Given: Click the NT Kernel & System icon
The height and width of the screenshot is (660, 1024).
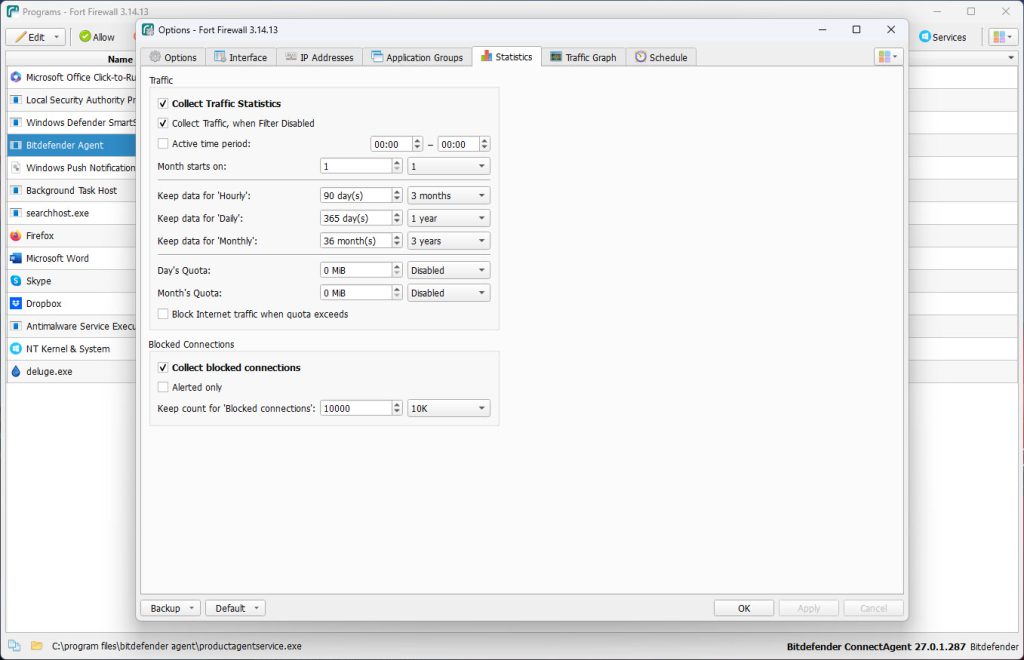Looking at the screenshot, I should (16, 349).
